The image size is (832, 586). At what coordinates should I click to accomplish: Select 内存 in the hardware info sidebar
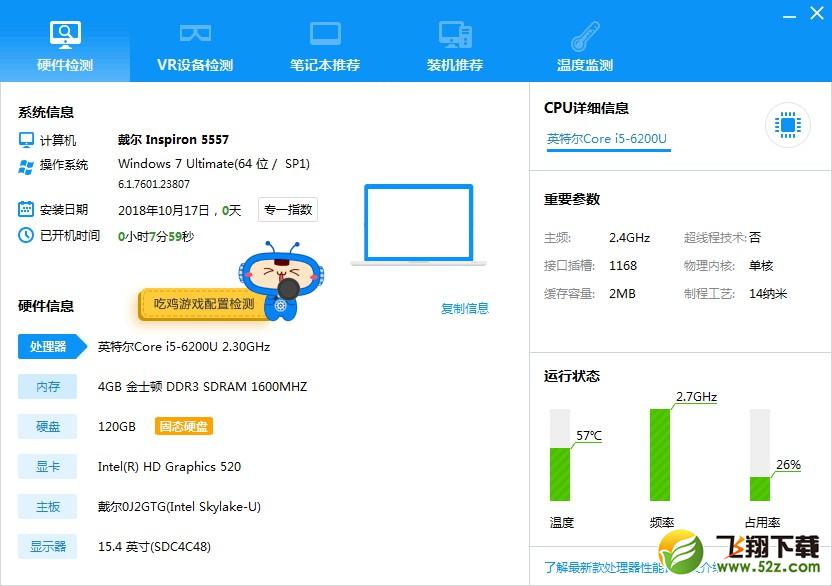pyautogui.click(x=47, y=386)
